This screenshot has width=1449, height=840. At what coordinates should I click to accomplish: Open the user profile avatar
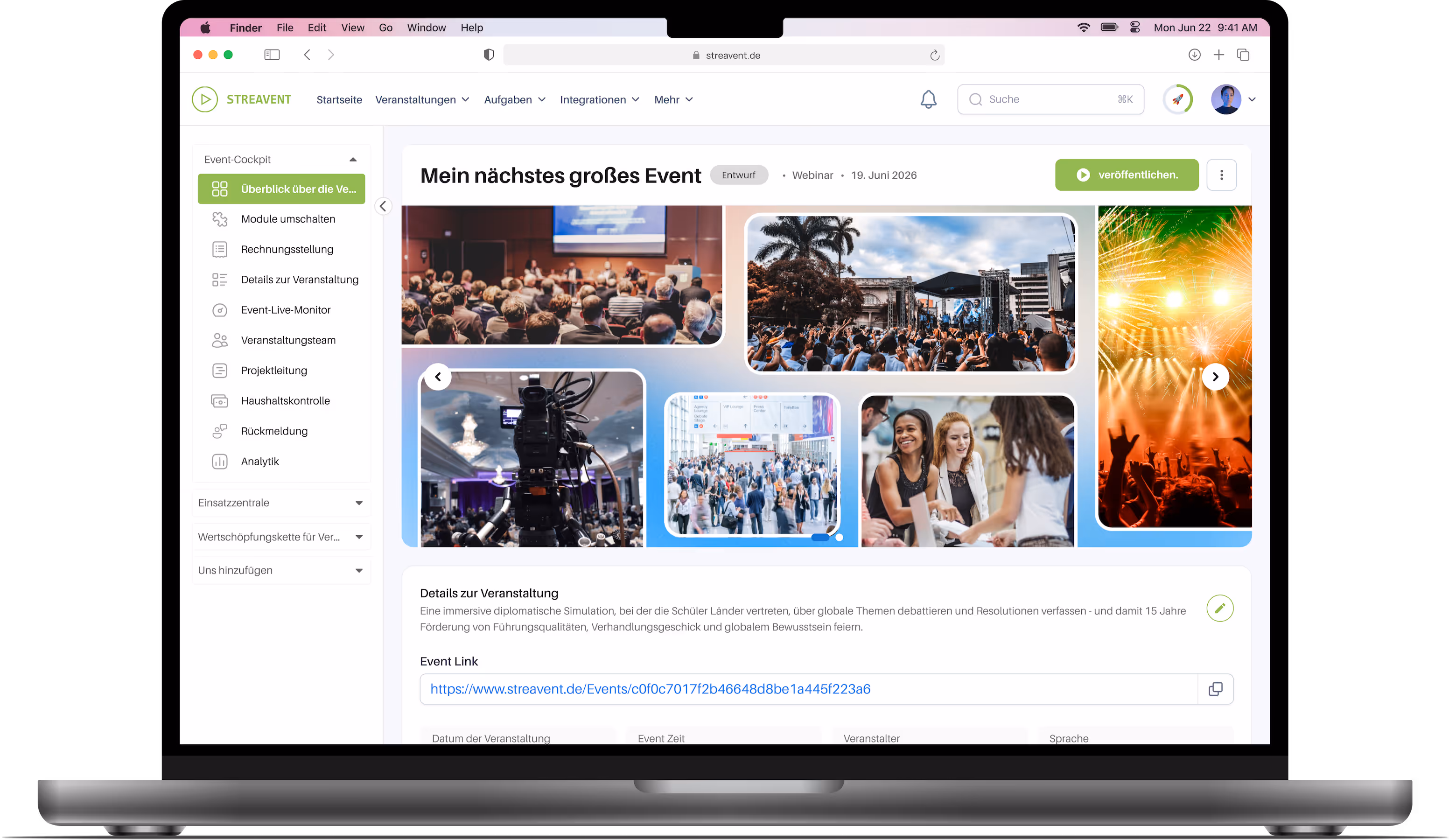pyautogui.click(x=1225, y=99)
